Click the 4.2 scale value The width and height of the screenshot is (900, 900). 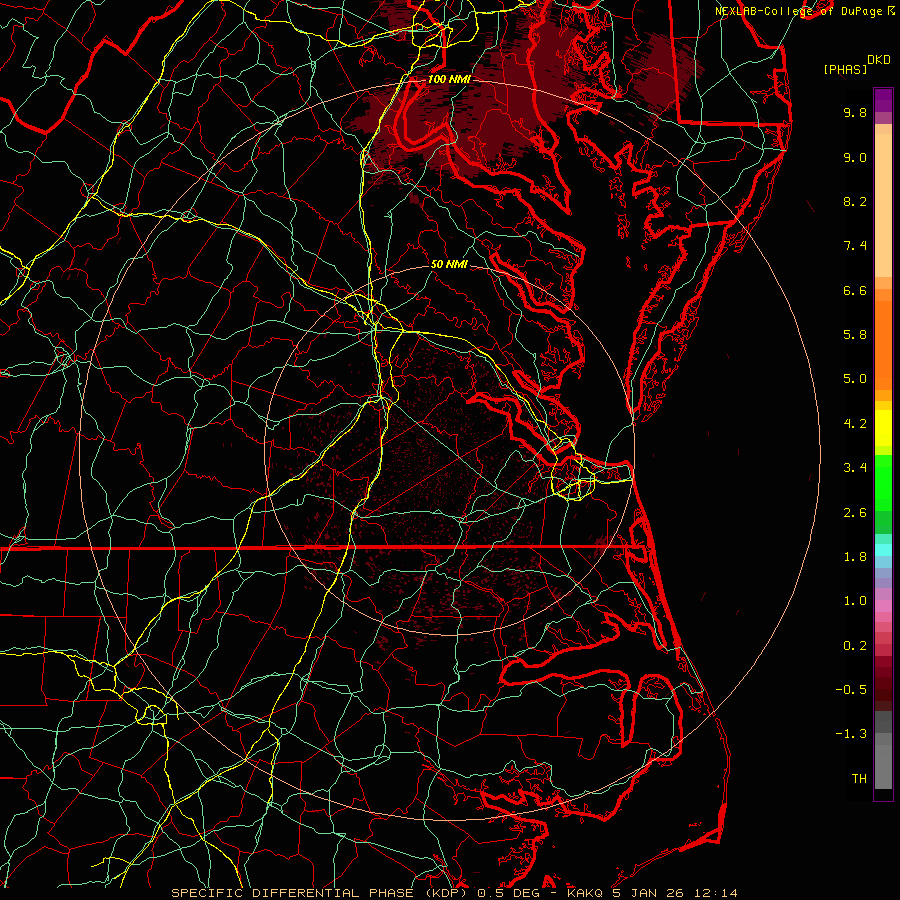[x=855, y=424]
